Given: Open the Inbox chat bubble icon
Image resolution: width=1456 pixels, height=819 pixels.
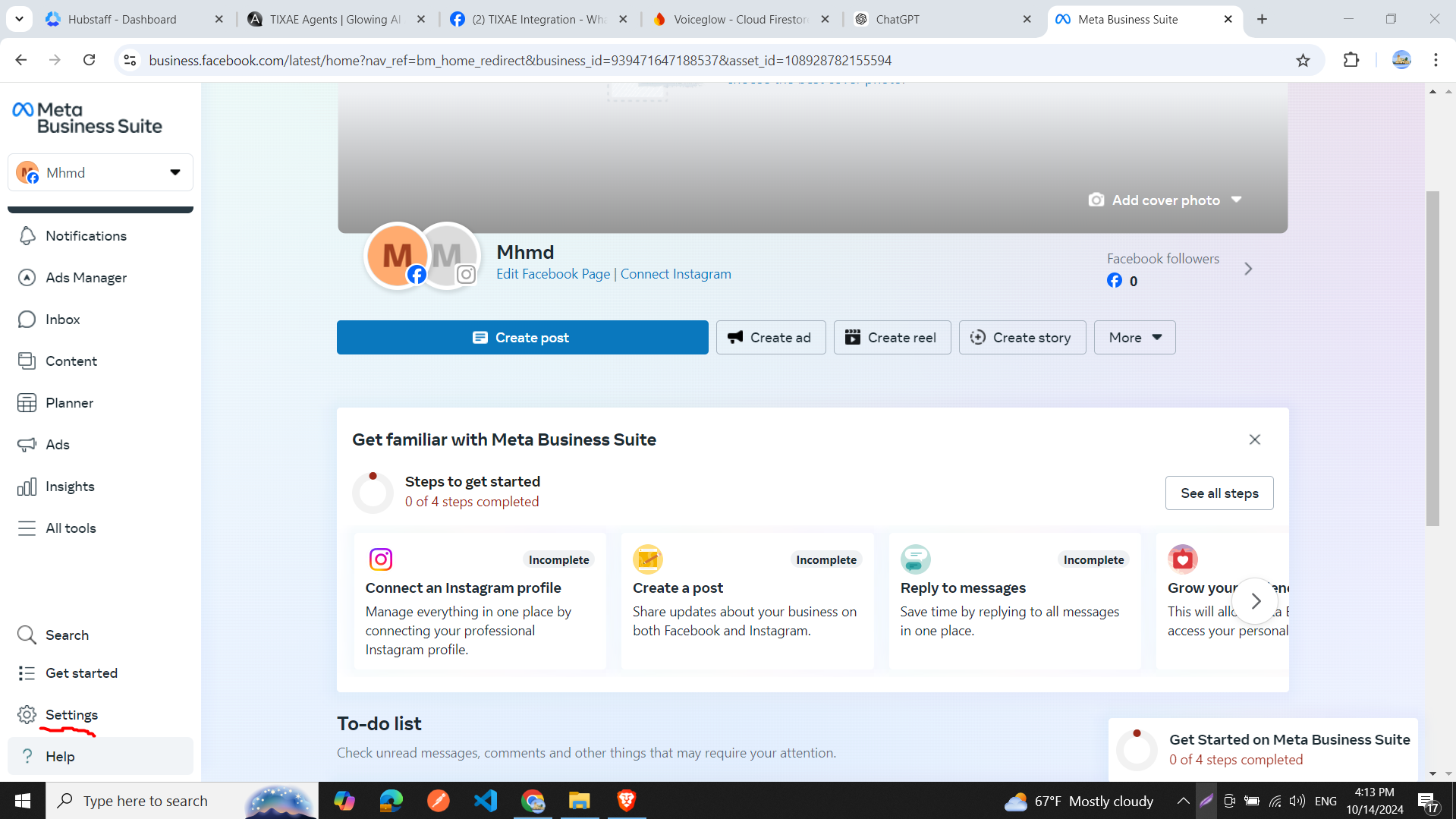Looking at the screenshot, I should 27,320.
